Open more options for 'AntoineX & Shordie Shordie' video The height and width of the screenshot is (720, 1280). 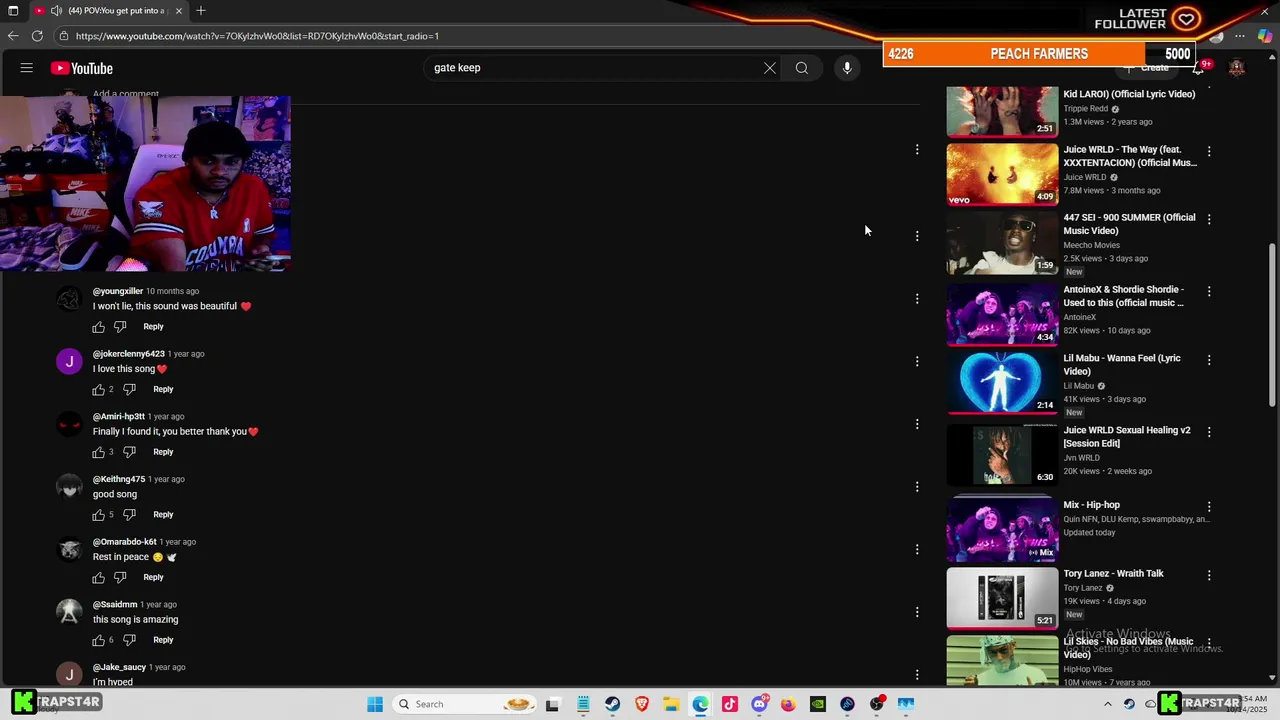(1209, 291)
